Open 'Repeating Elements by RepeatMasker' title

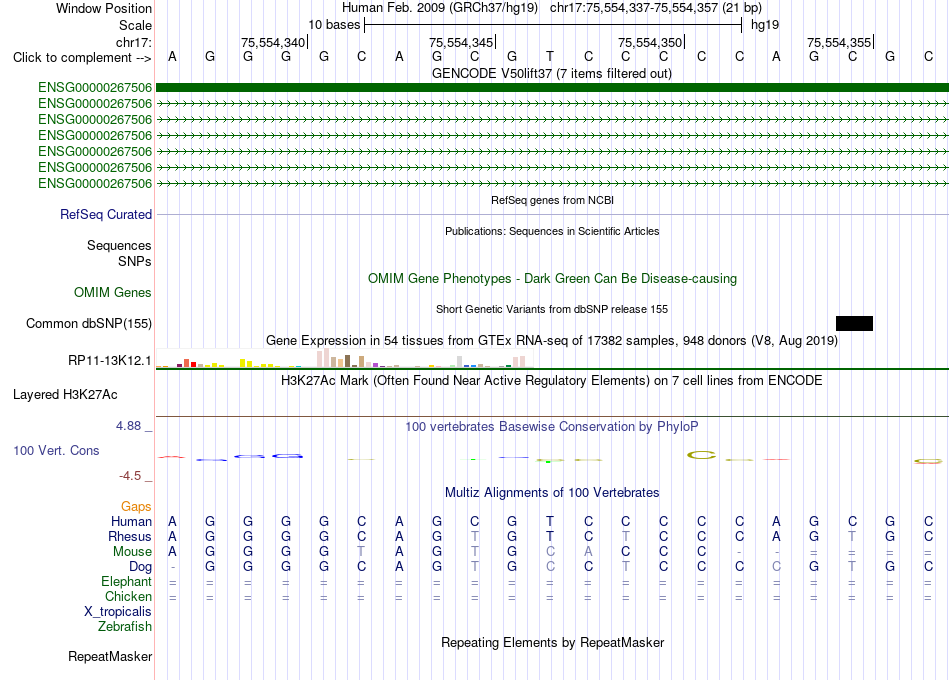click(x=552, y=642)
